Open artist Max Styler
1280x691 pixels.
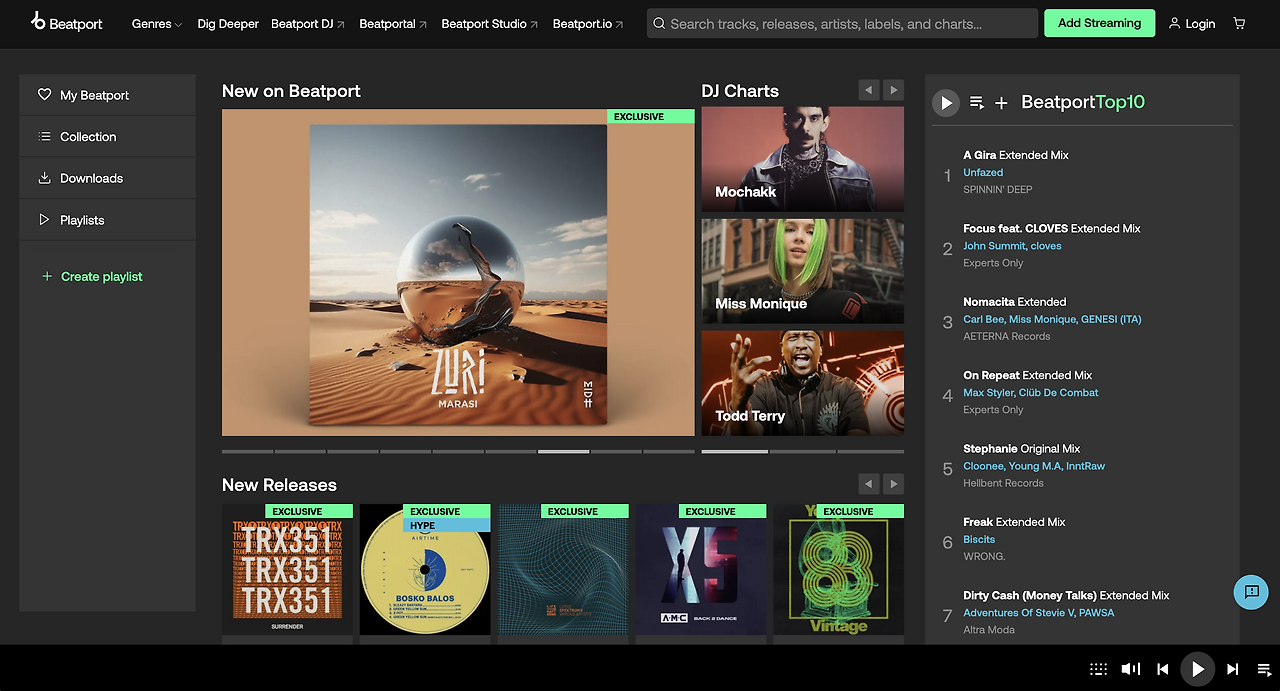tap(988, 393)
